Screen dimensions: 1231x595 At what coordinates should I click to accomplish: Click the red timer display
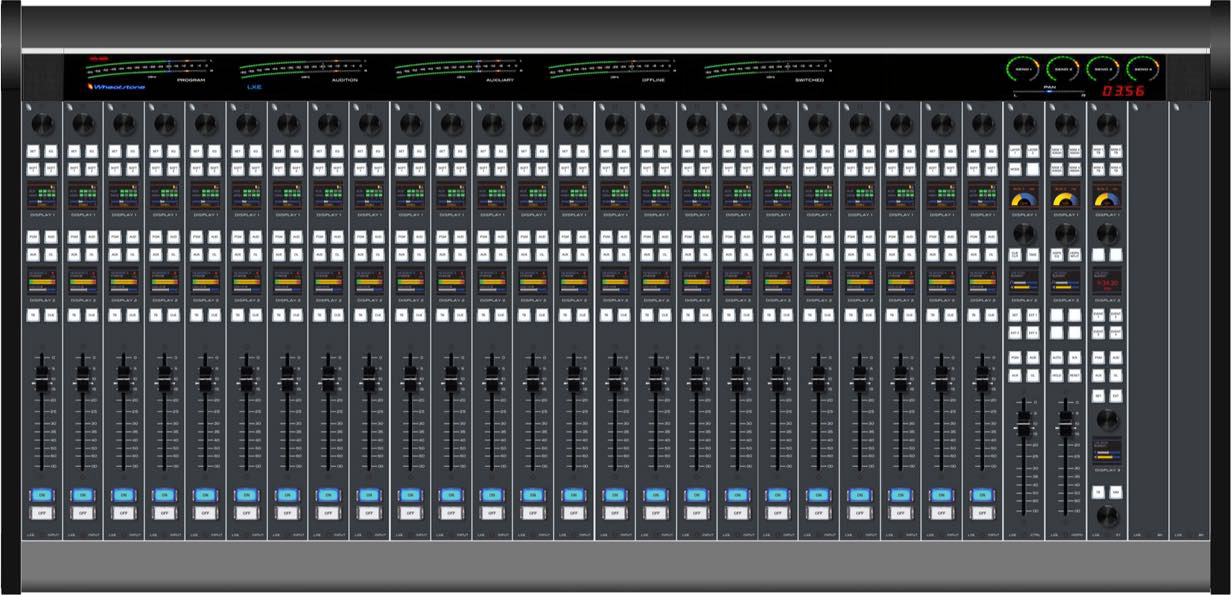pyautogui.click(x=1122, y=91)
